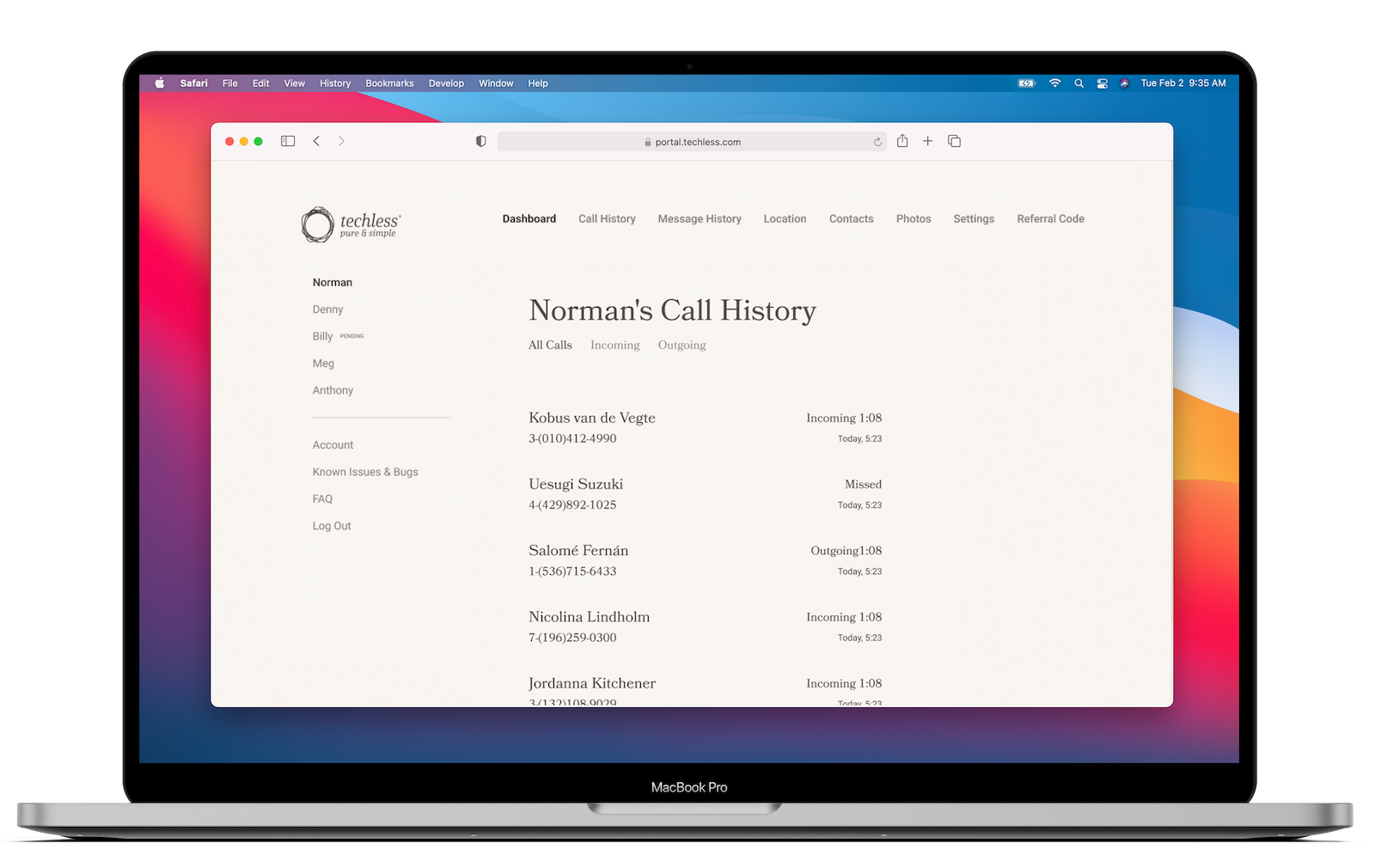The height and width of the screenshot is (868, 1375).
Task: Open the Help menu
Action: pyautogui.click(x=538, y=83)
